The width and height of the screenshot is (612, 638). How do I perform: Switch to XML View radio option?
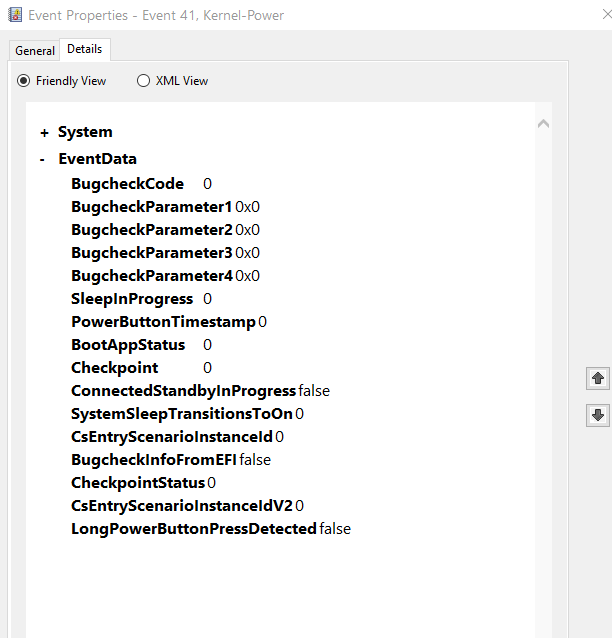point(144,81)
